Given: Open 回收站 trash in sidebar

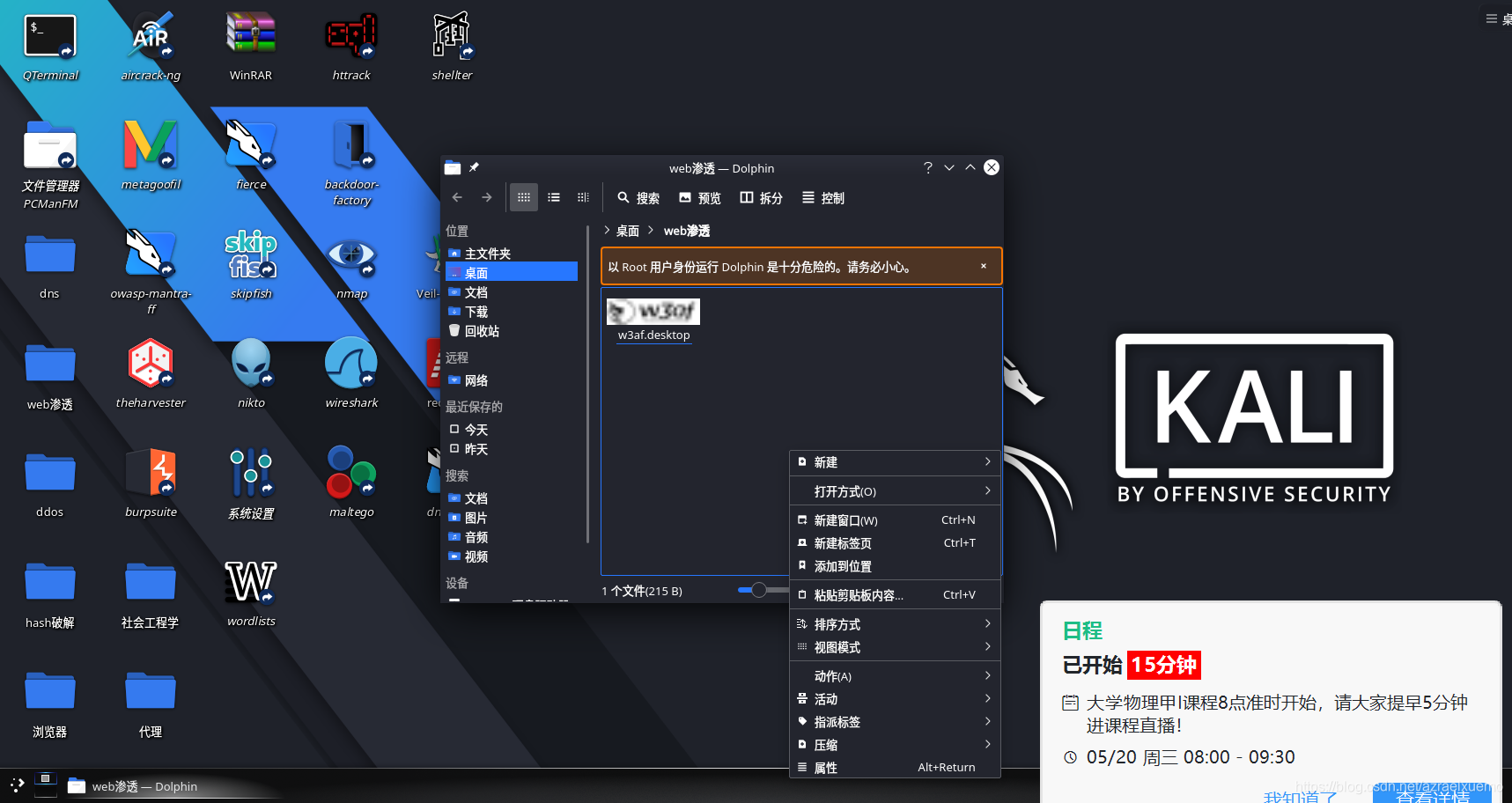Looking at the screenshot, I should point(512,331).
